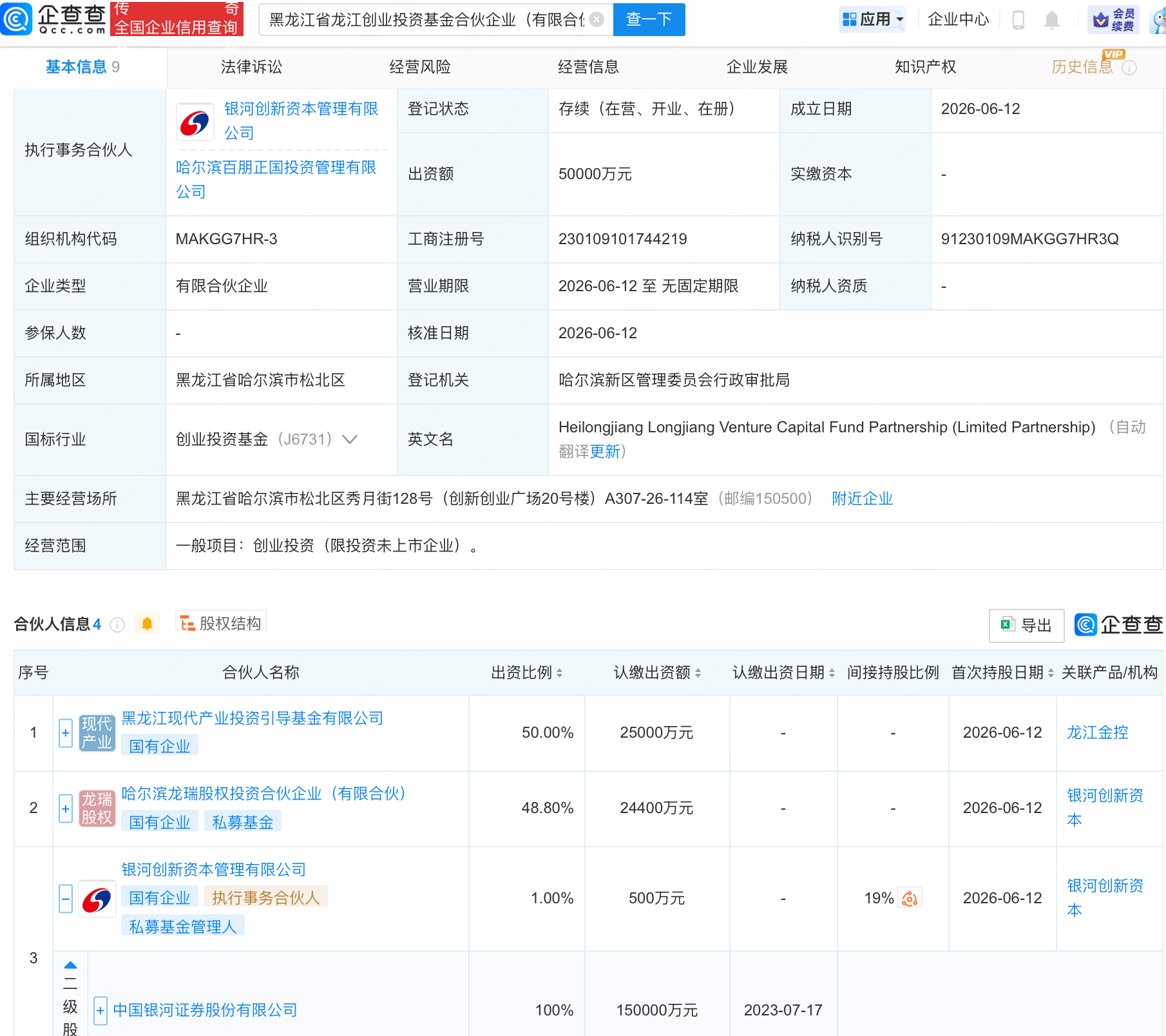Viewport: 1166px width, 1036px height.
Task: Click 纳税人识别号 value 91230109MAKGG7HR3Q
Action: click(1029, 239)
